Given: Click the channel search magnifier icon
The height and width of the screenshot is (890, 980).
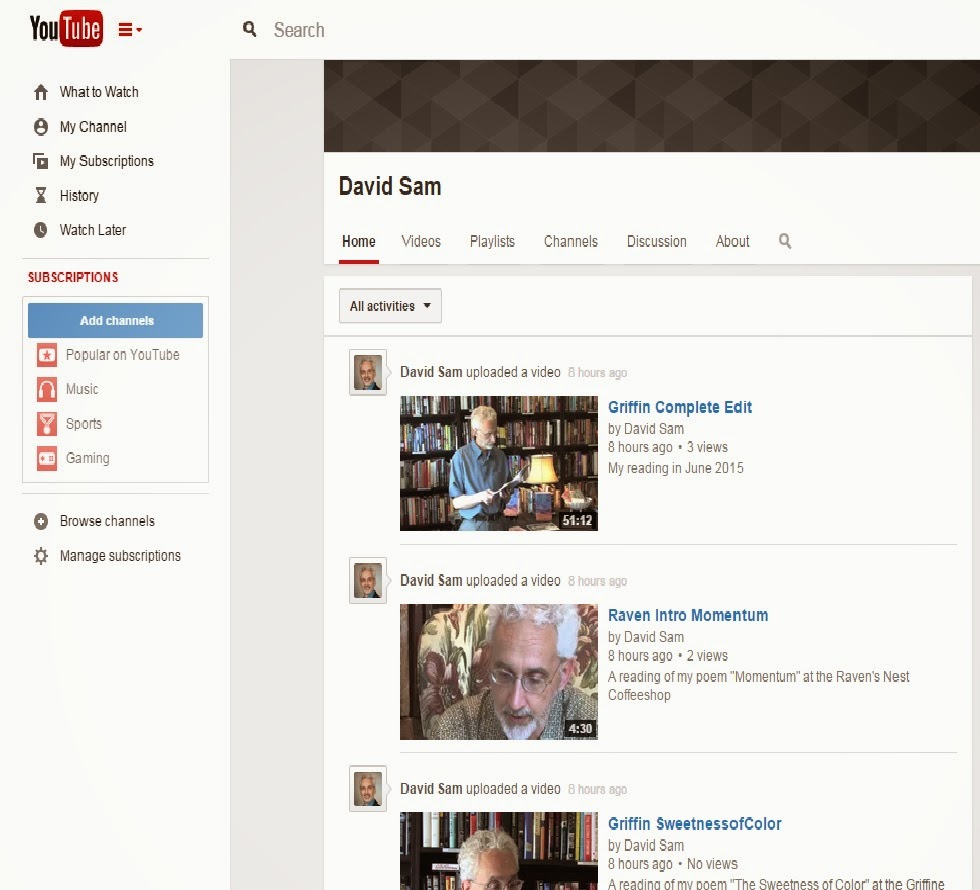Looking at the screenshot, I should 785,241.
